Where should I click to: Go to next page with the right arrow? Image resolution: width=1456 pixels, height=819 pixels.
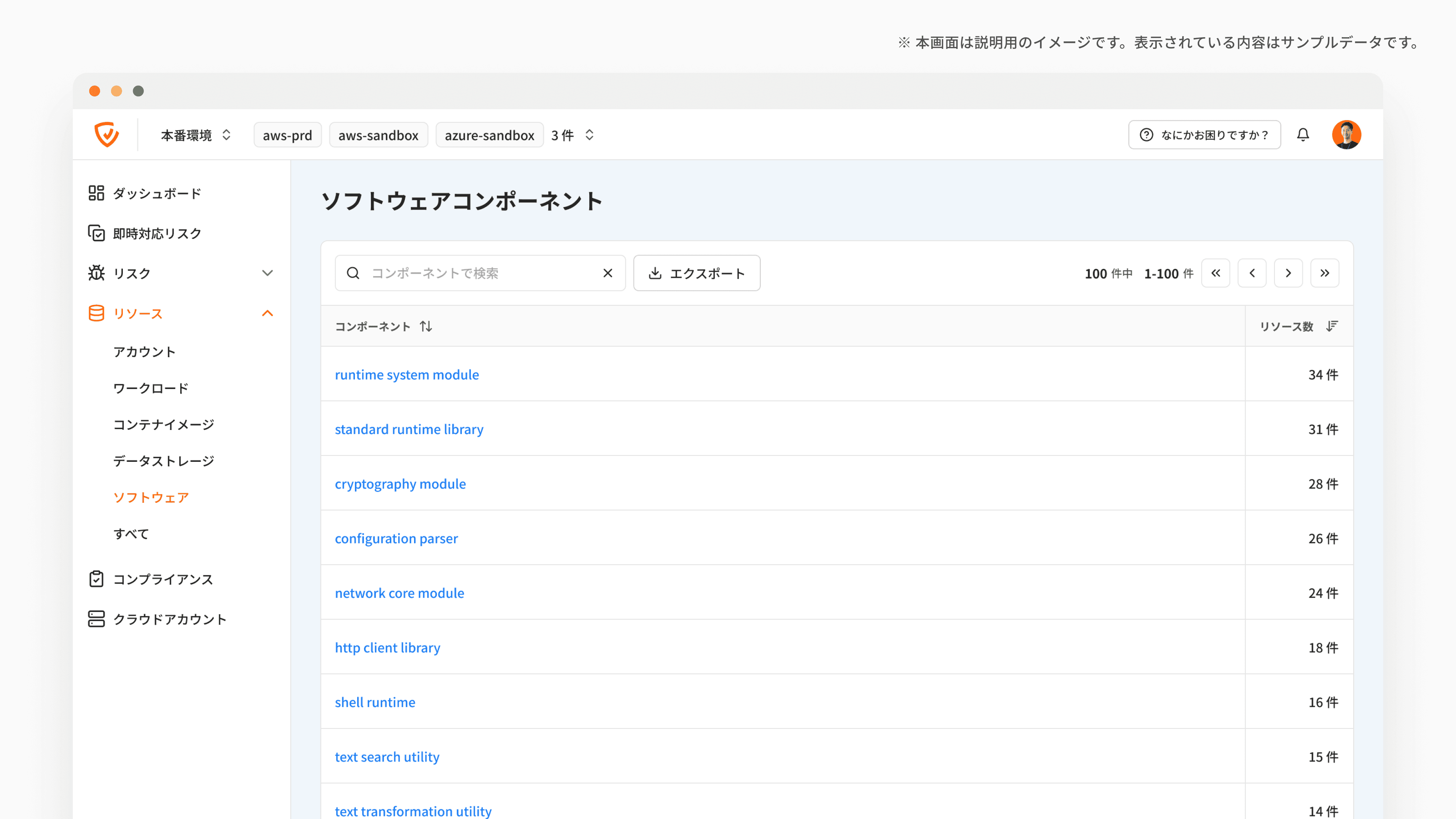click(x=1289, y=273)
